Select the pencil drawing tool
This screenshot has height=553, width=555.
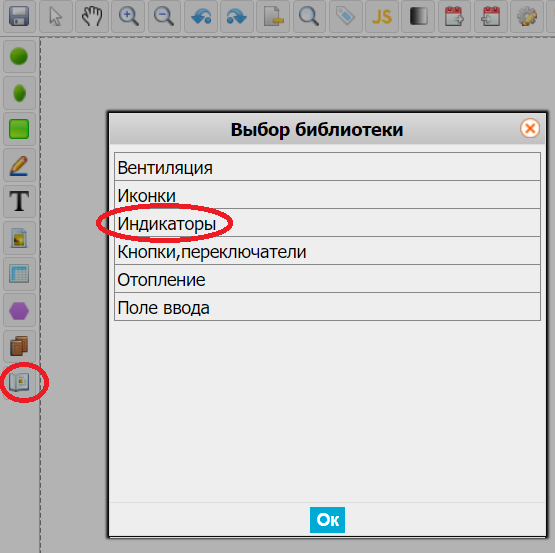point(19,165)
